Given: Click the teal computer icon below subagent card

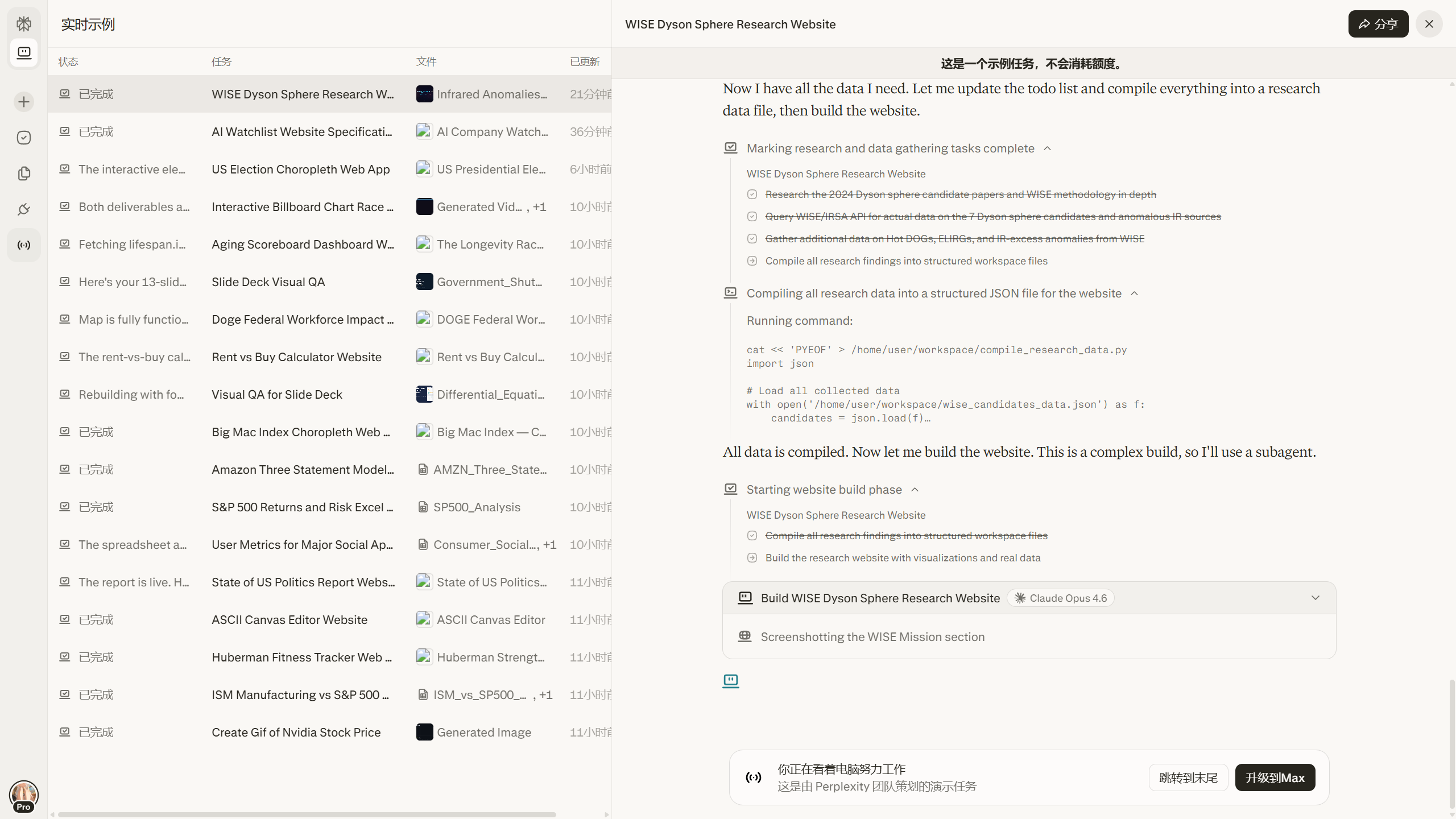Looking at the screenshot, I should tap(731, 681).
